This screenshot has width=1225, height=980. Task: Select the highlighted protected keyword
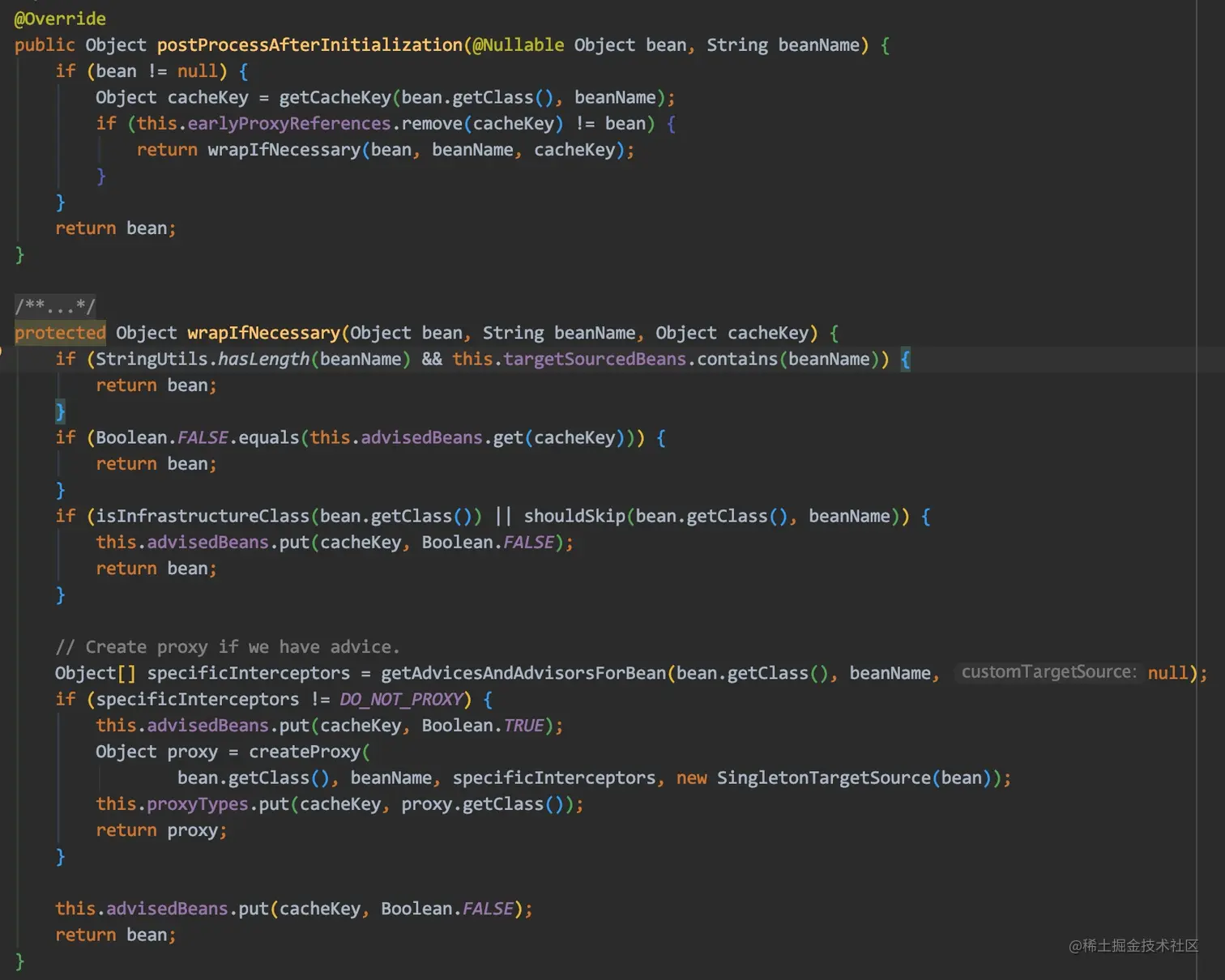point(59,332)
